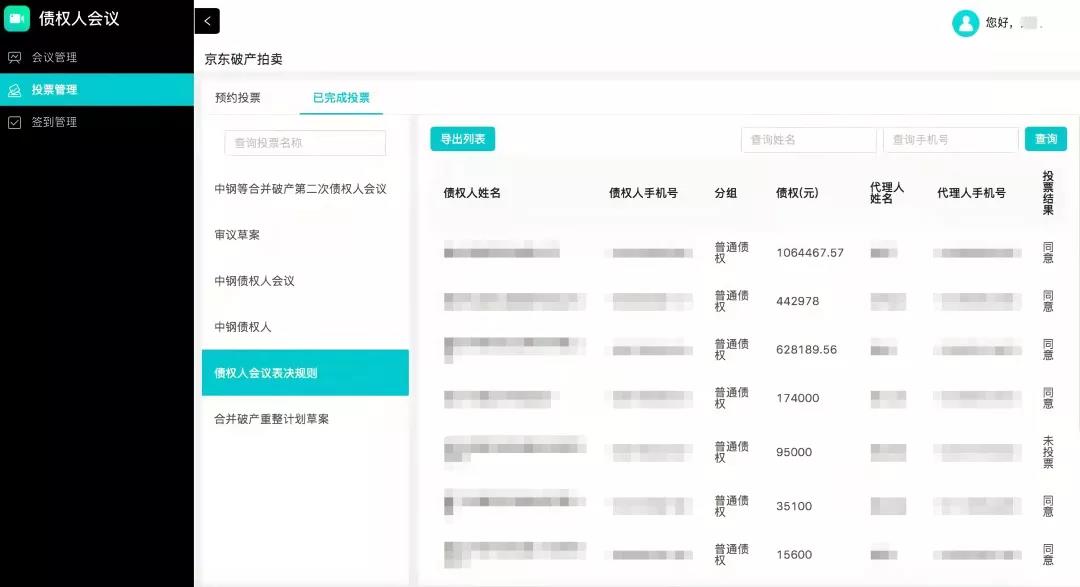Click the green video camera app logo
Screen dimensions: 1080x587
[x=17, y=19]
